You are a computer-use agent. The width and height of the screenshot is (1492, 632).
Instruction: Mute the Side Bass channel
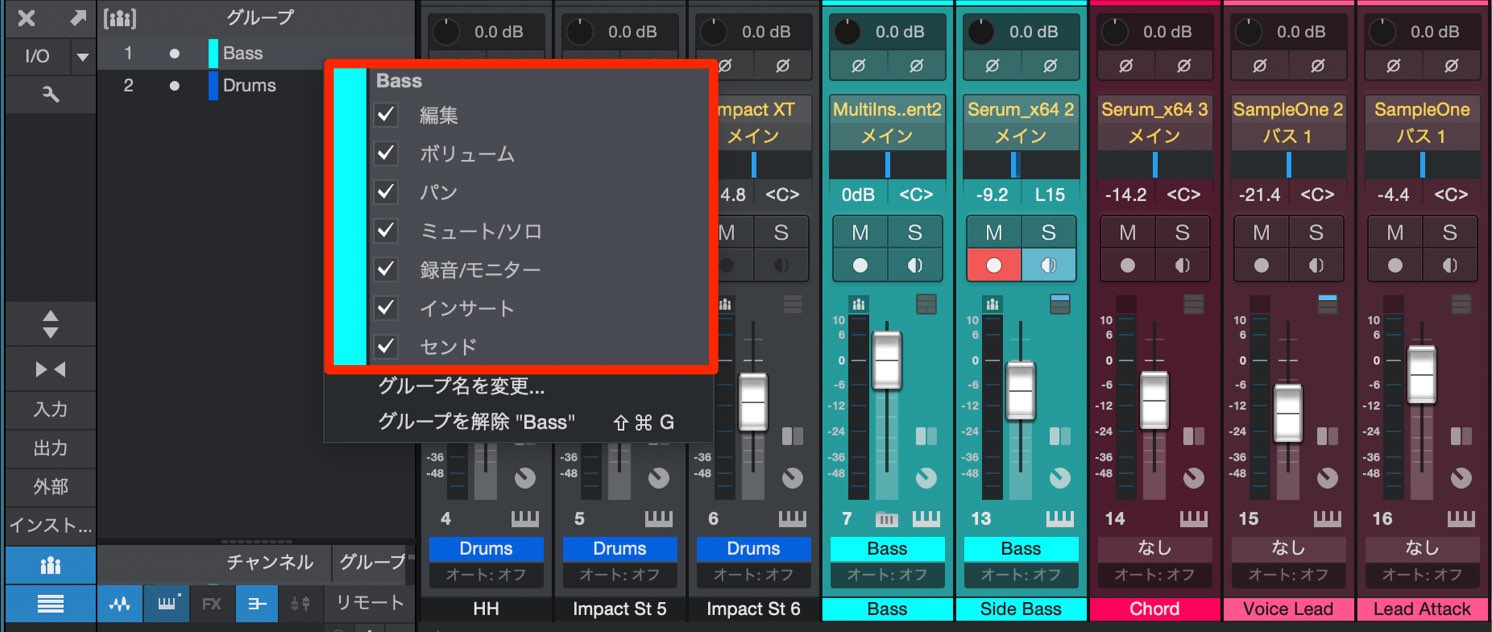(x=993, y=232)
